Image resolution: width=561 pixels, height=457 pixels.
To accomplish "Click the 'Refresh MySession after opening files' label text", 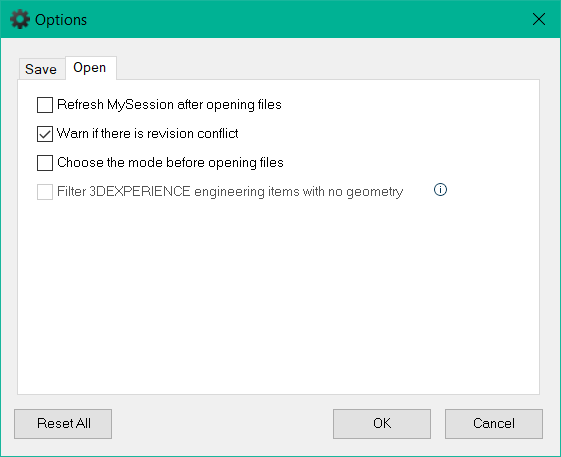I will click(x=169, y=104).
